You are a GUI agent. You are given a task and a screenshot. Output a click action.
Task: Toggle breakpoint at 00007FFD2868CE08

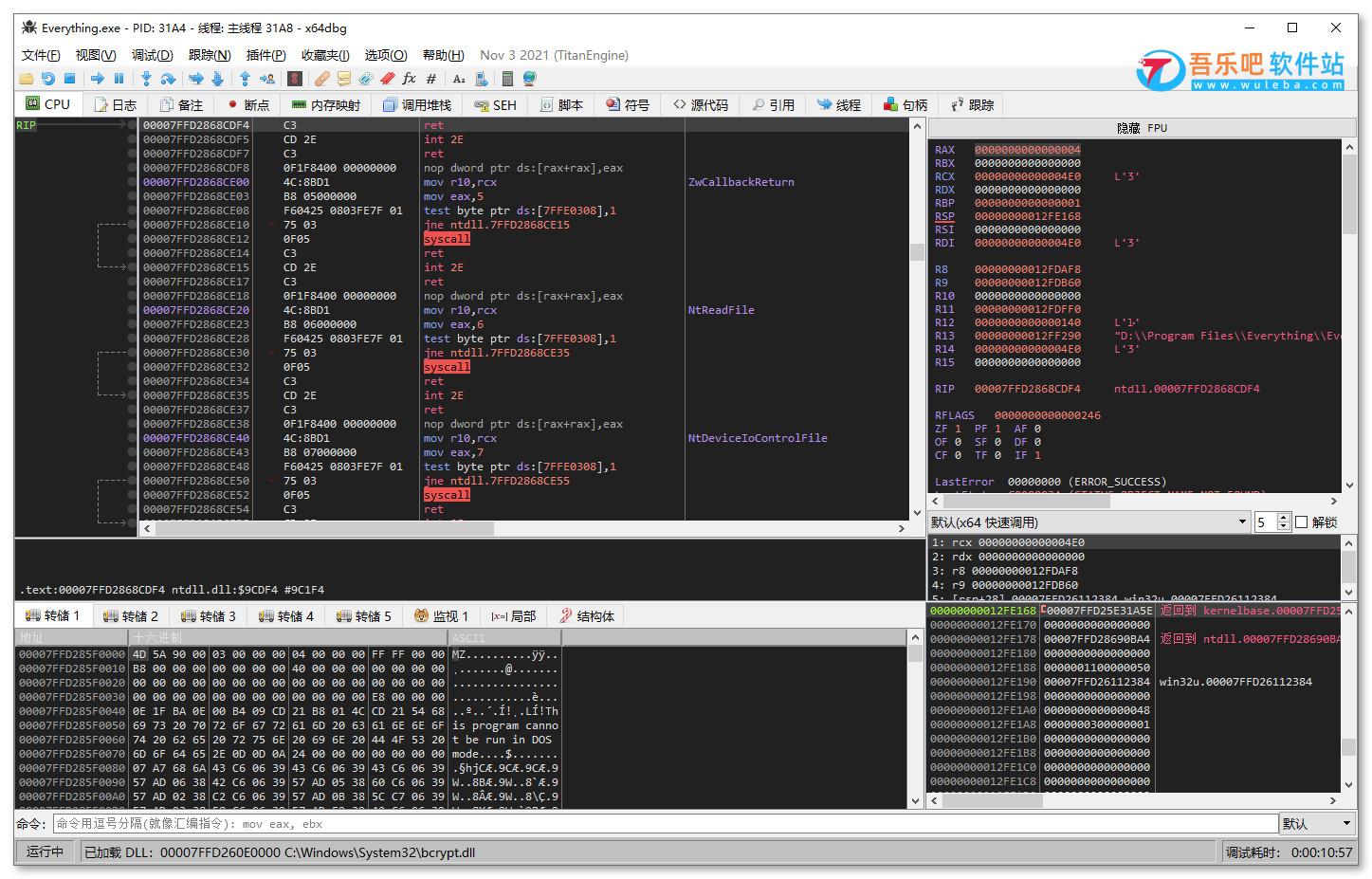(x=132, y=211)
